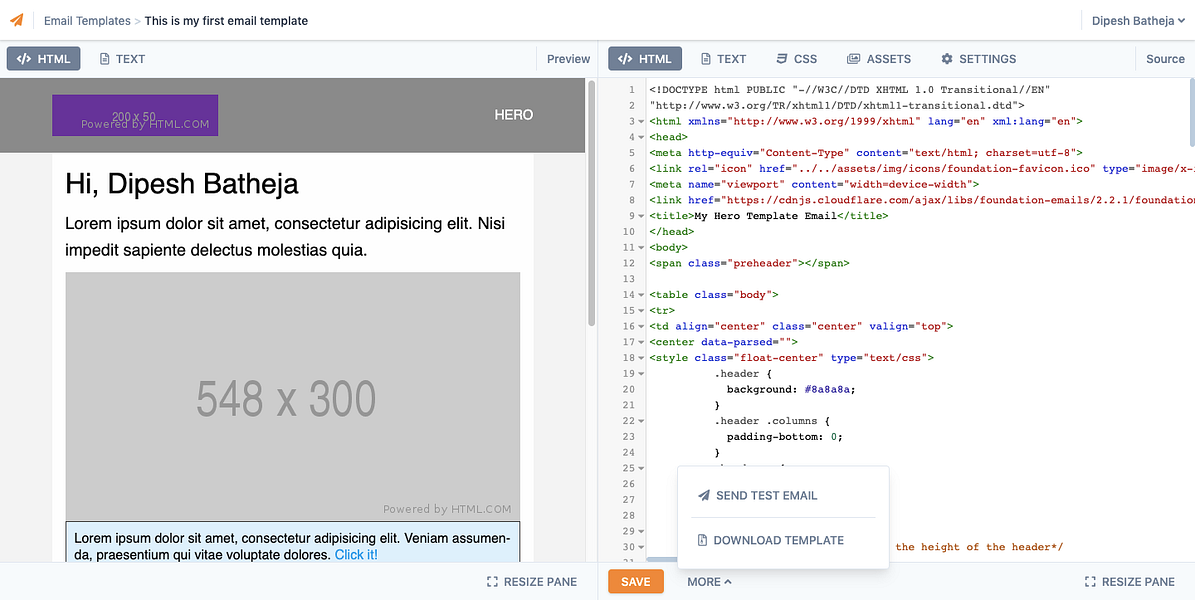Screen dimensions: 1195x600
Task: Click the orange paper plane logo
Action: coord(17,21)
